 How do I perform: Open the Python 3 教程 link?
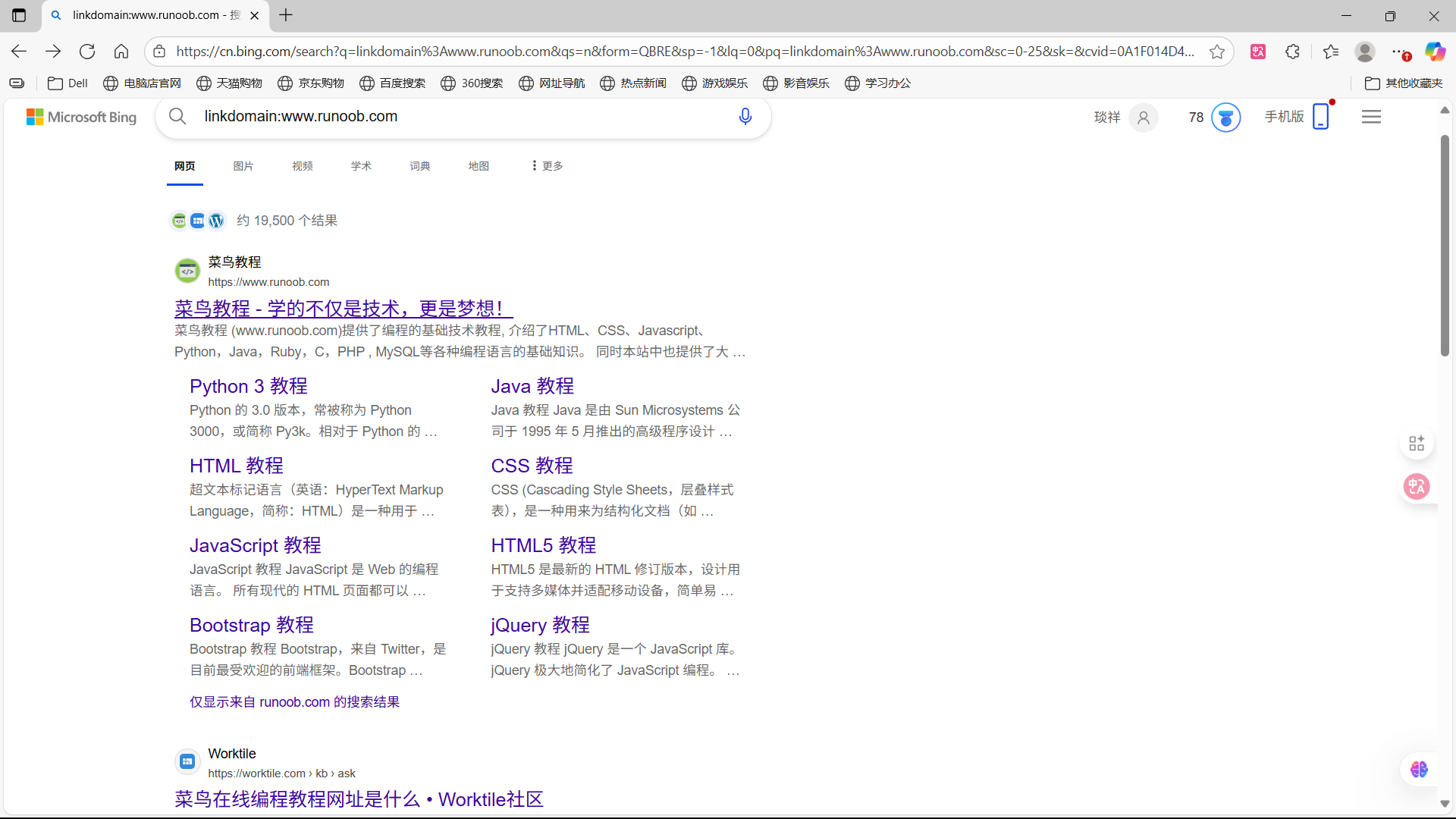pyautogui.click(x=248, y=386)
